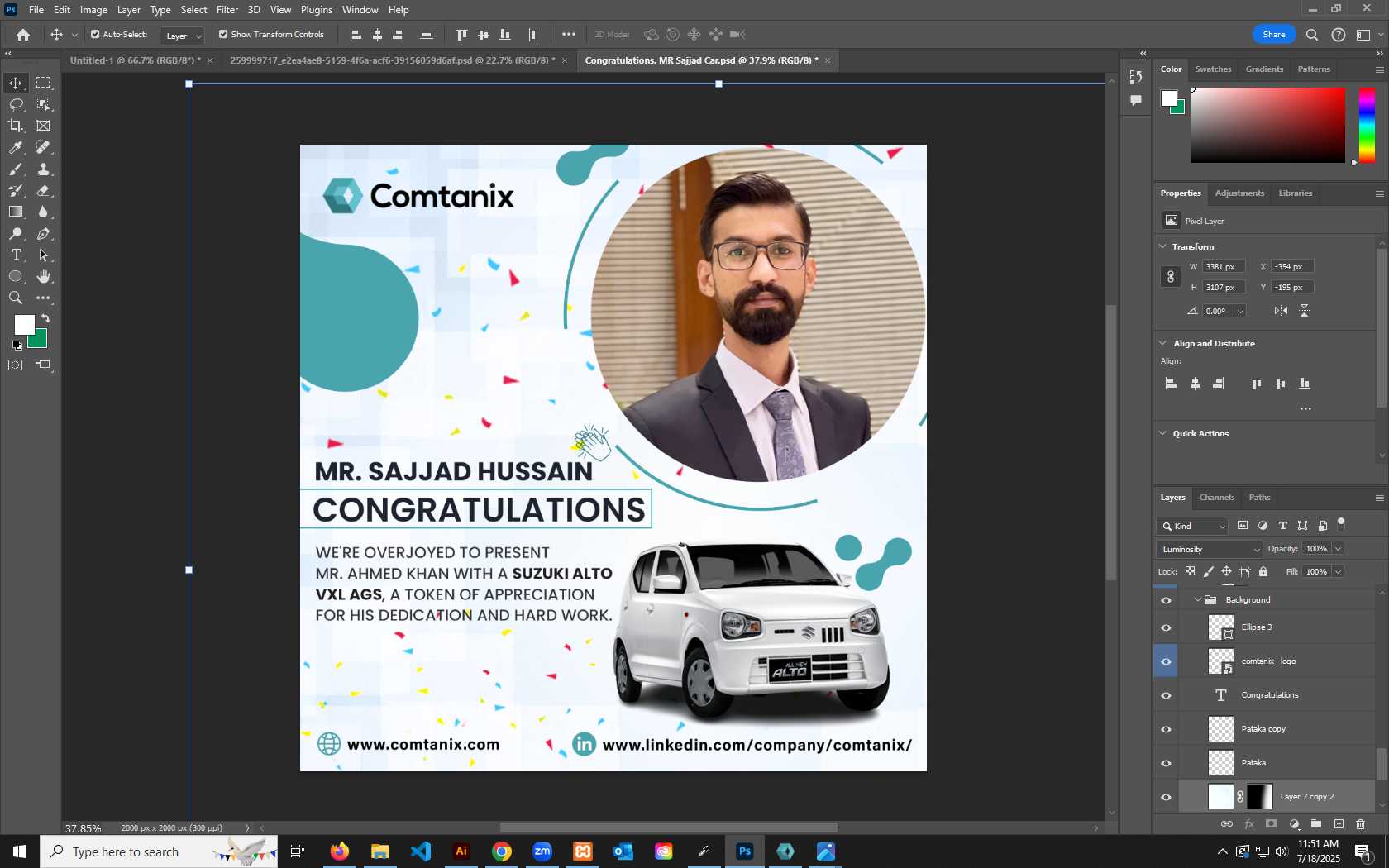Screen dimensions: 1389x868
Task: Click Add layer style fx icon
Action: 1249,824
